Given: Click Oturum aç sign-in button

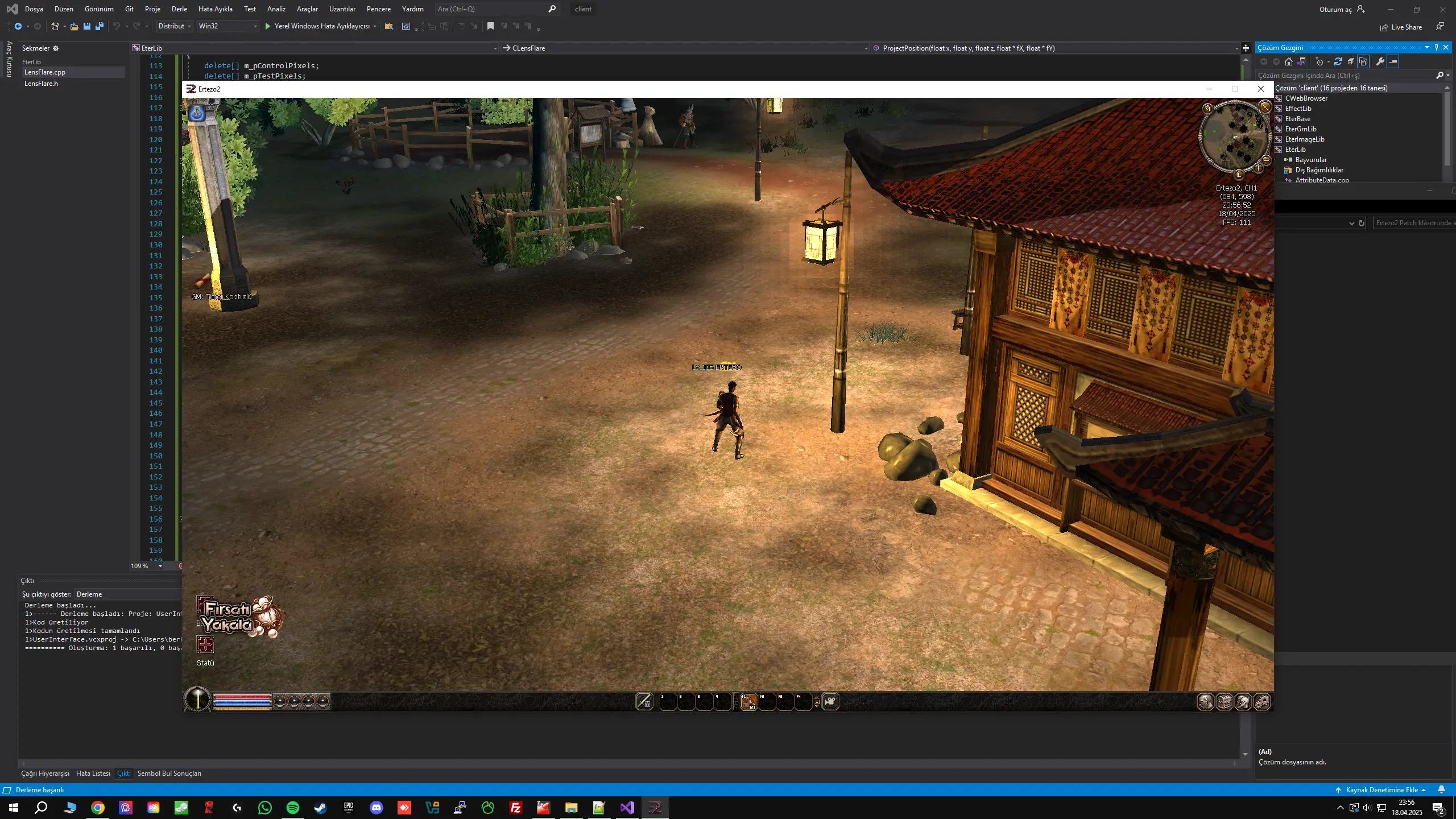Looking at the screenshot, I should tap(1341, 9).
